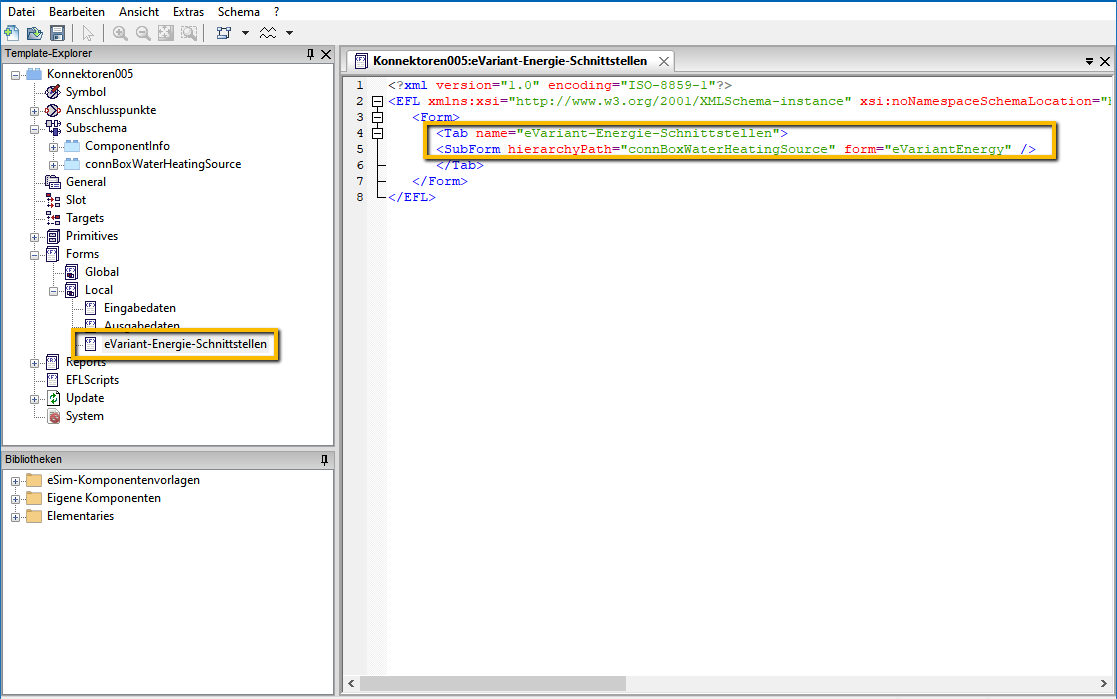
Task: Click the EFLScripts node icon
Action: [53, 380]
